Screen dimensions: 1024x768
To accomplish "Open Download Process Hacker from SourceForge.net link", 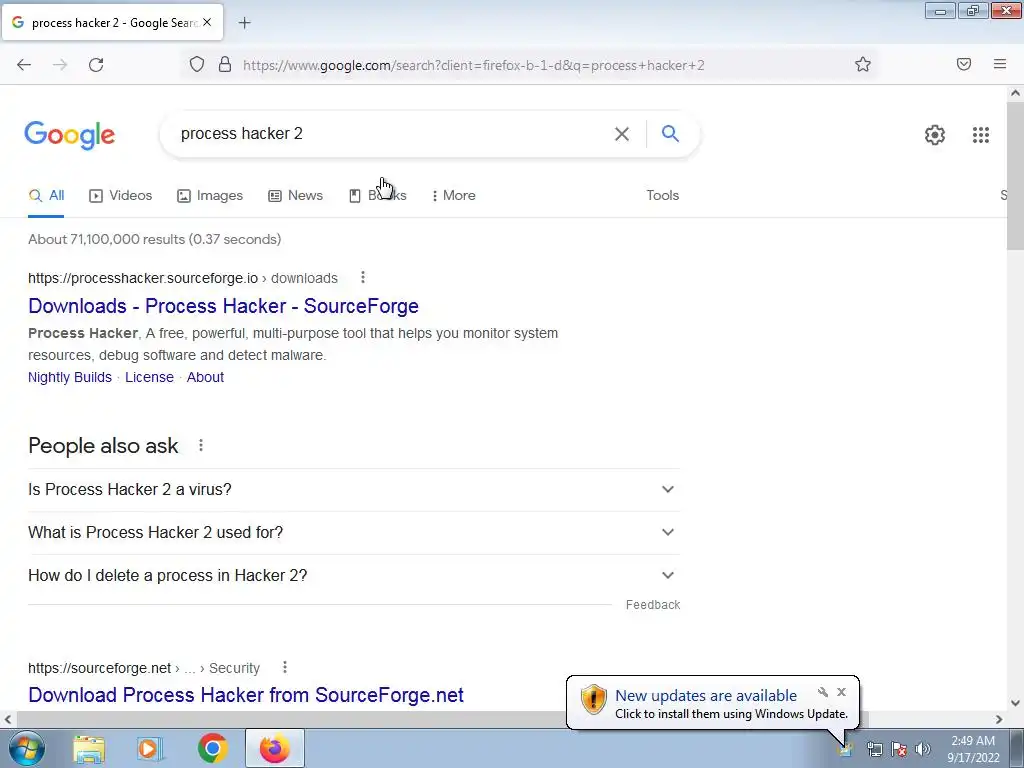I will 246,695.
